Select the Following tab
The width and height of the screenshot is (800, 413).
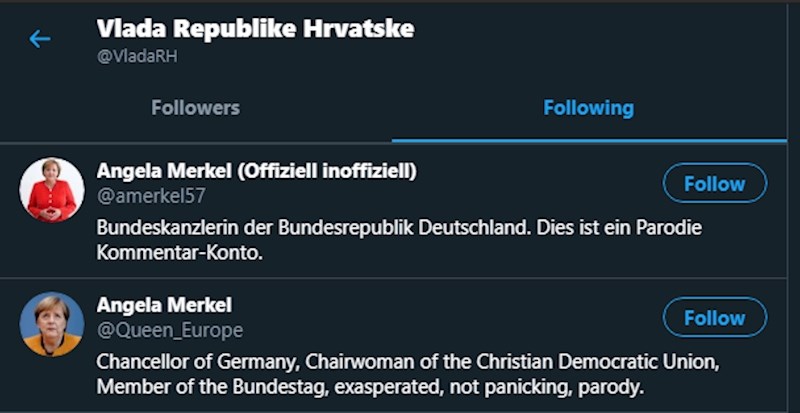(x=588, y=108)
